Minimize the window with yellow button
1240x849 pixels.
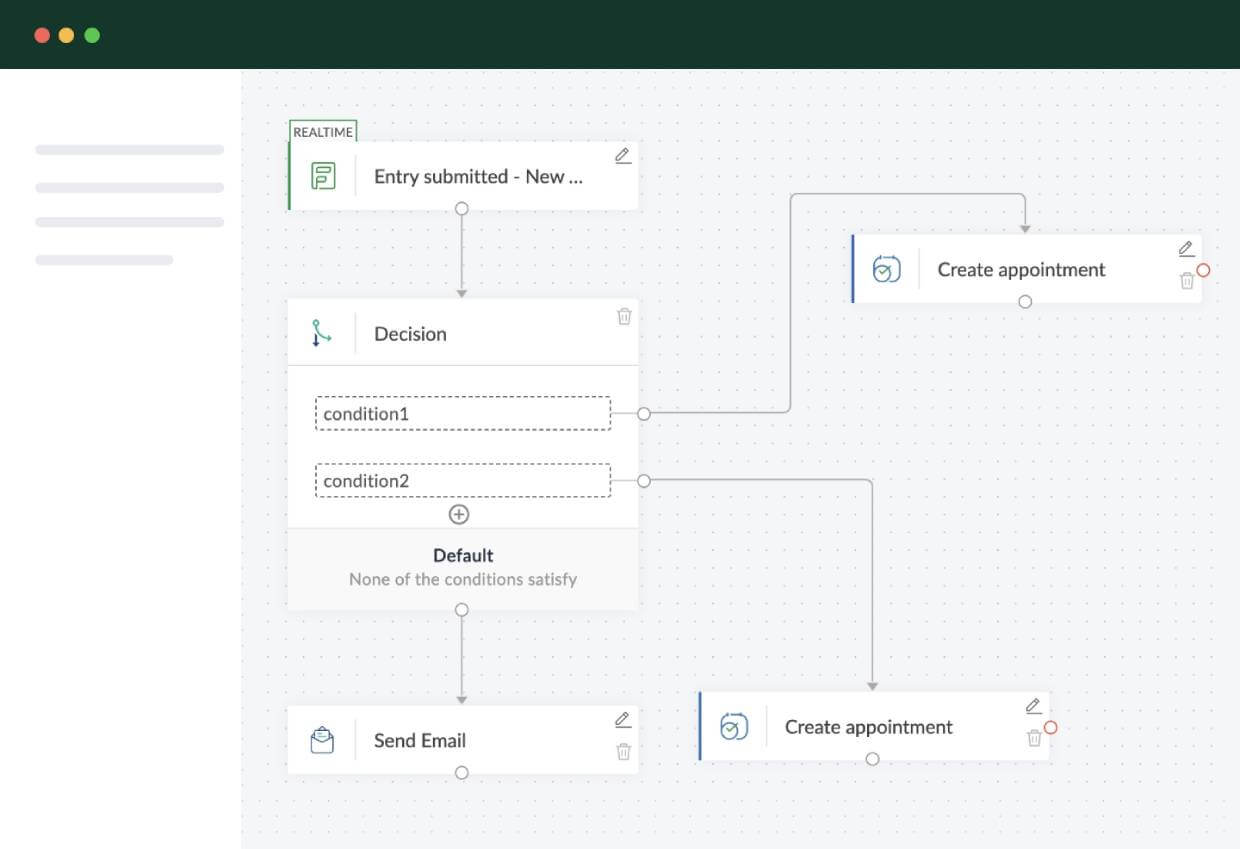click(x=67, y=35)
